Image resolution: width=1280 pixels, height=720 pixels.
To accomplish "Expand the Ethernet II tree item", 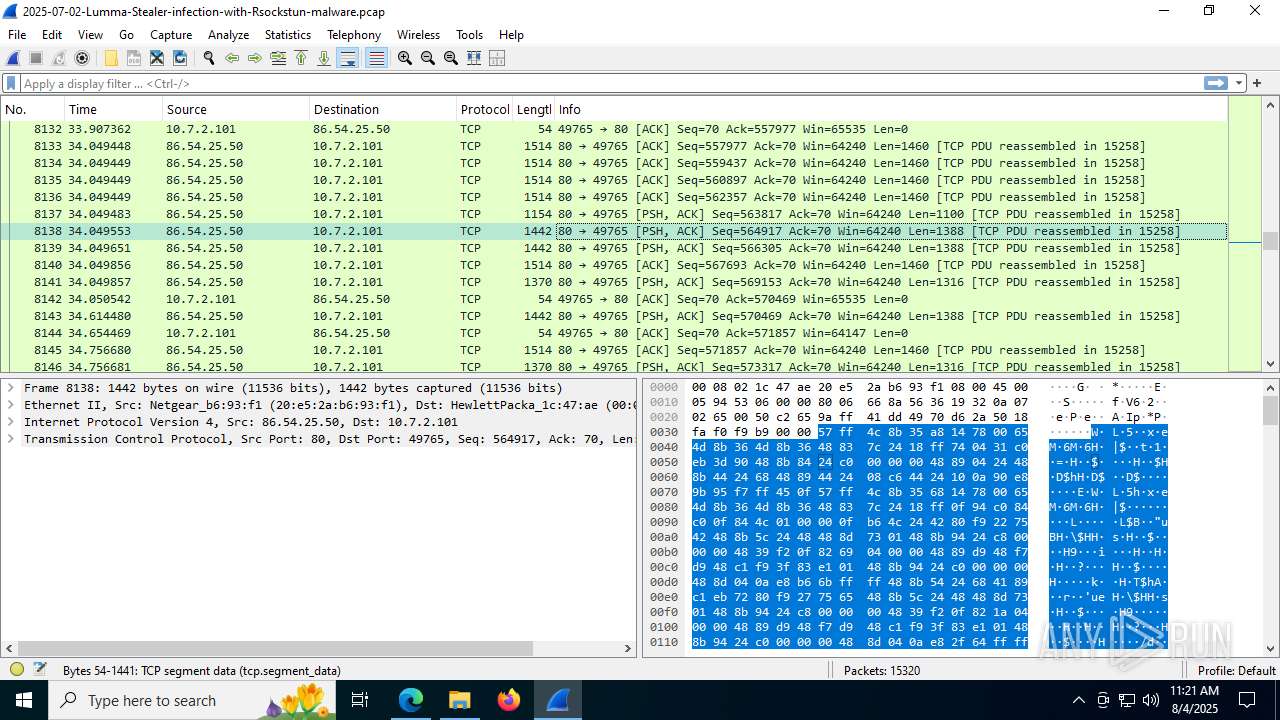I will point(10,405).
